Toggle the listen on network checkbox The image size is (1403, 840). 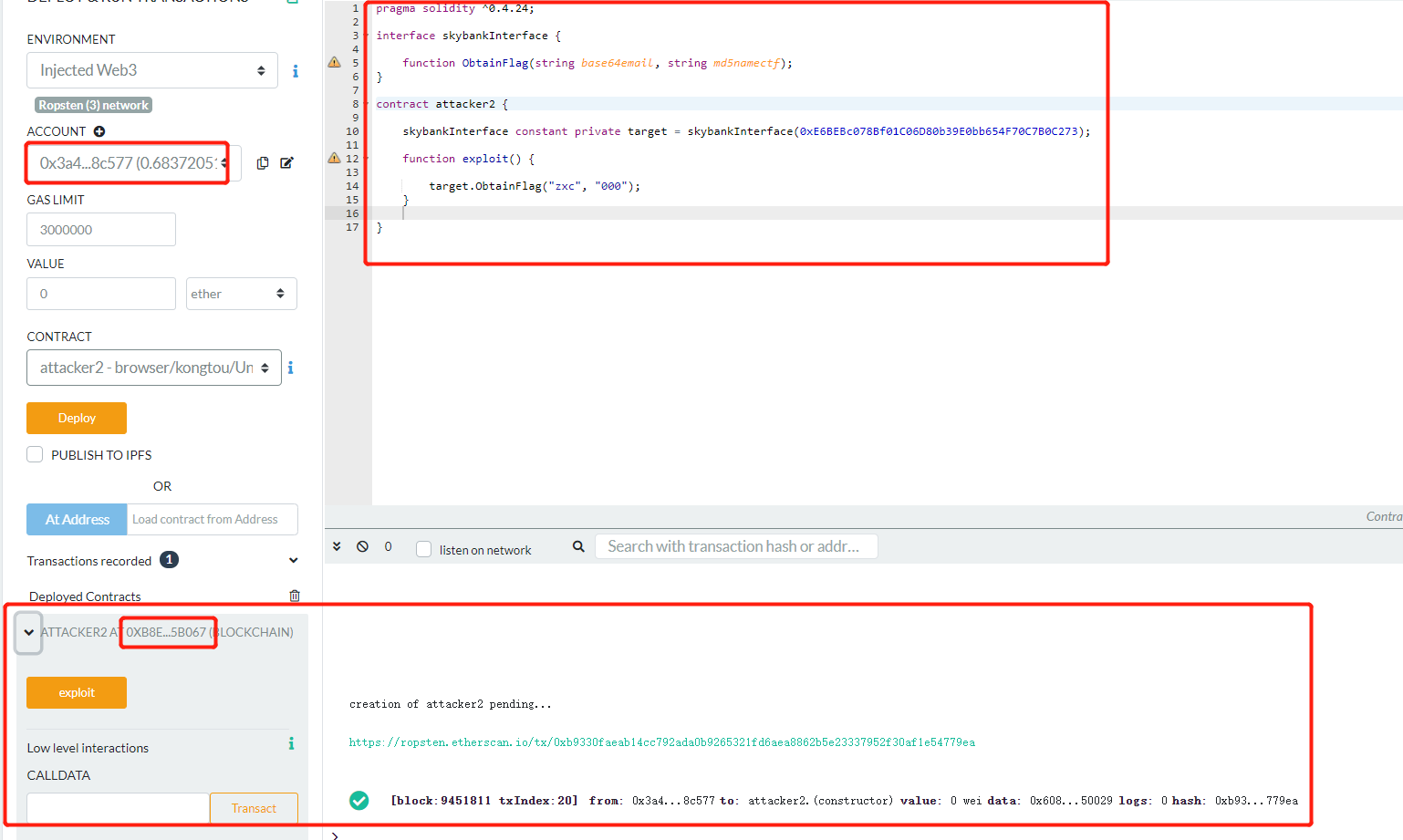coord(423,549)
